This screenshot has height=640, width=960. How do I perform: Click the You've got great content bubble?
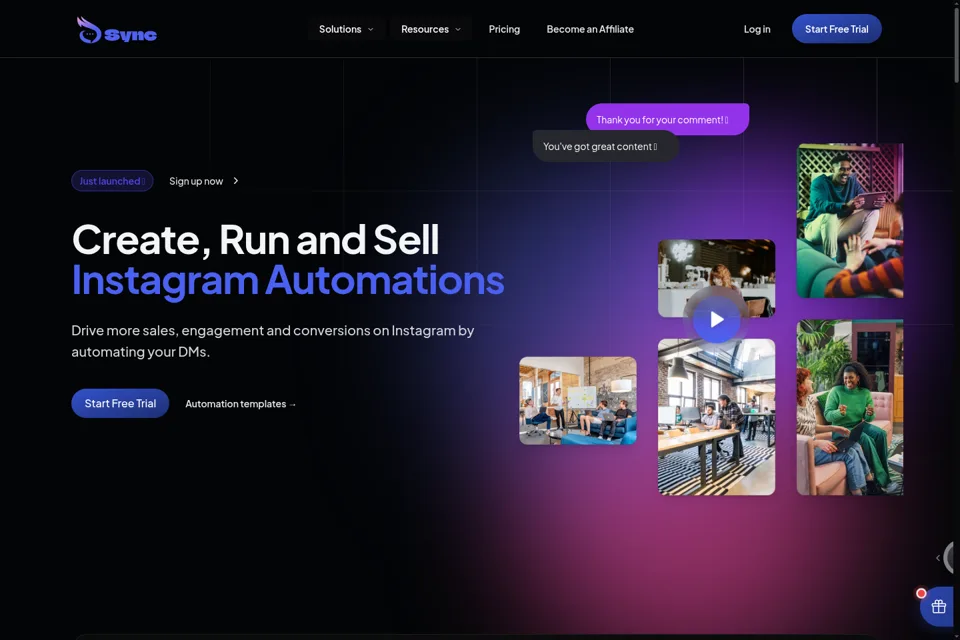(x=605, y=146)
